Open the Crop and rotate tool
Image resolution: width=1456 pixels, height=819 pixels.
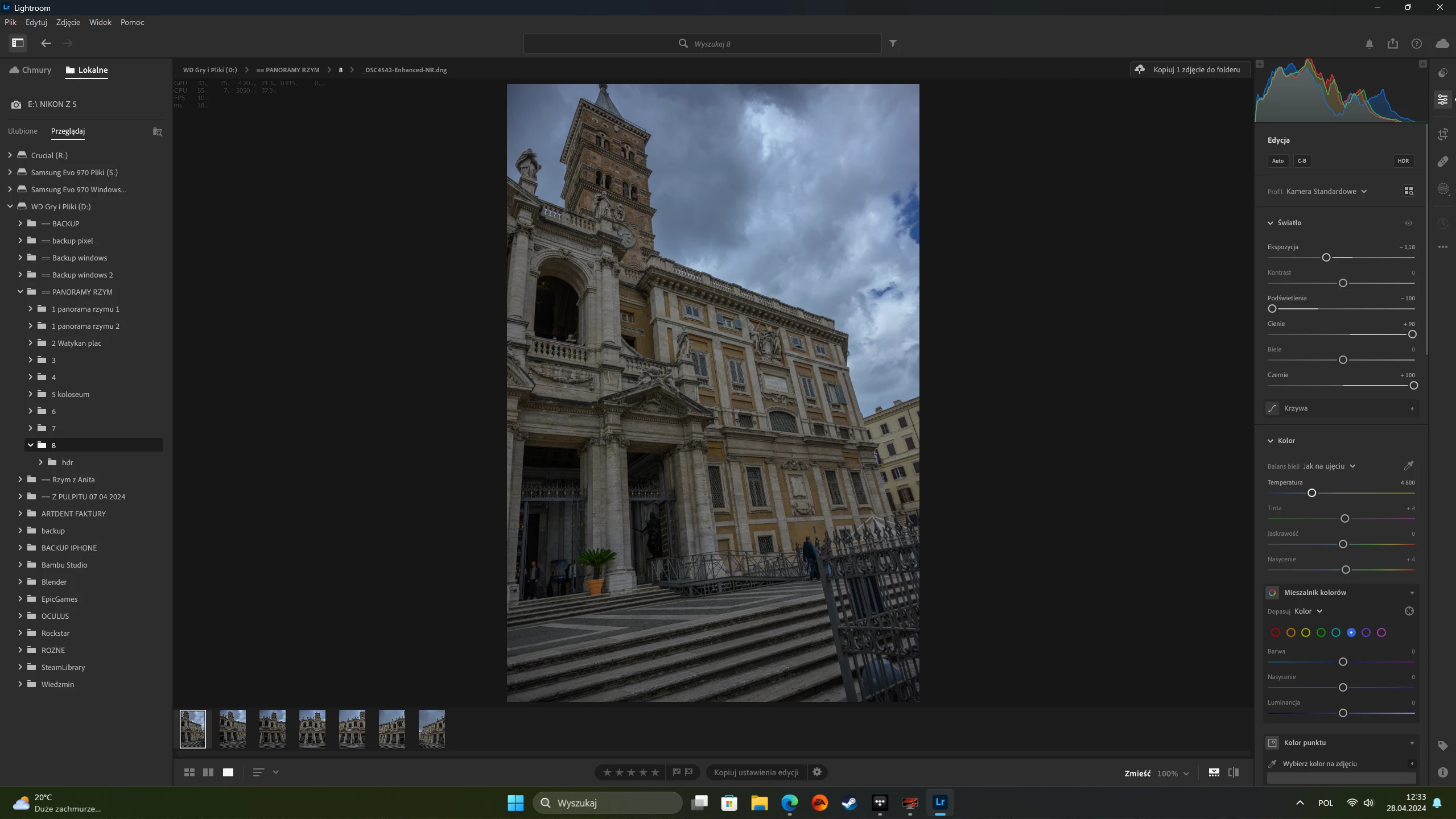click(1442, 134)
